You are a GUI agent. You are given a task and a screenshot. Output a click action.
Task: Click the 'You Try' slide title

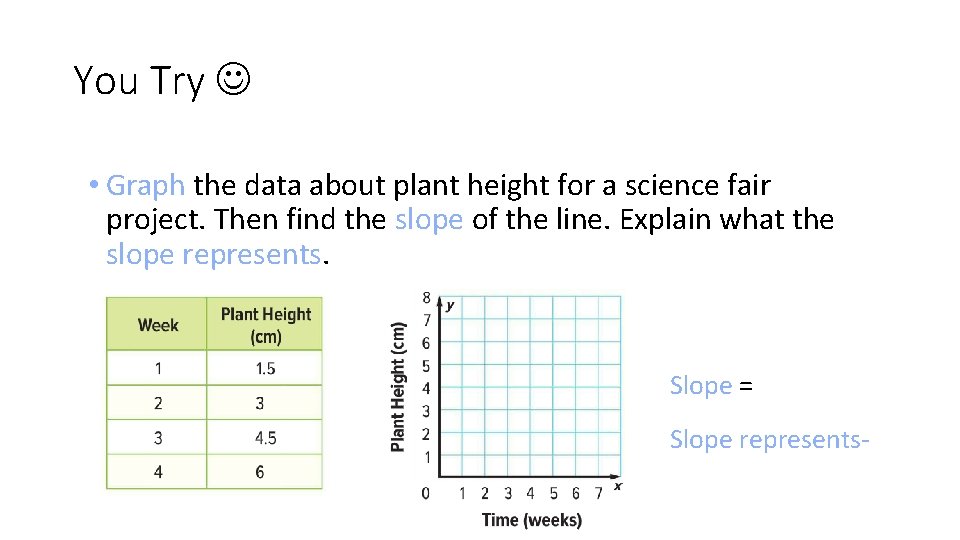click(139, 81)
